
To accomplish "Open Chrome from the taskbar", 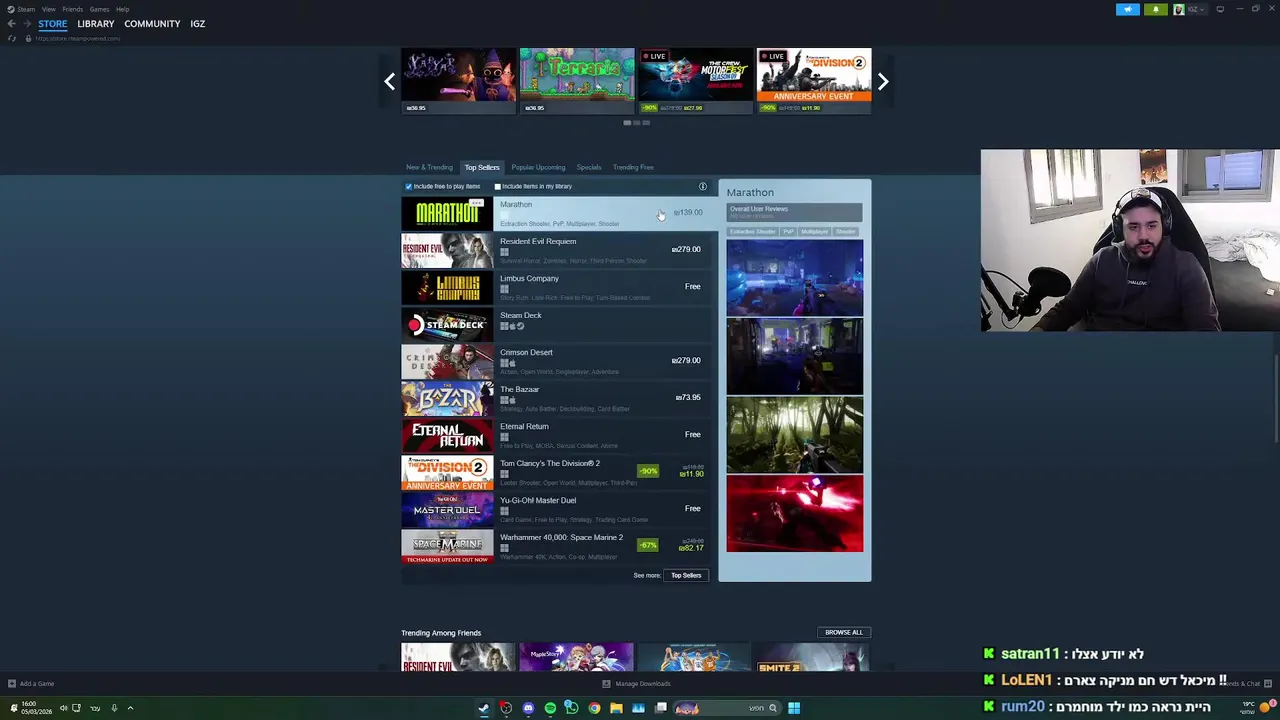I will pyautogui.click(x=594, y=708).
